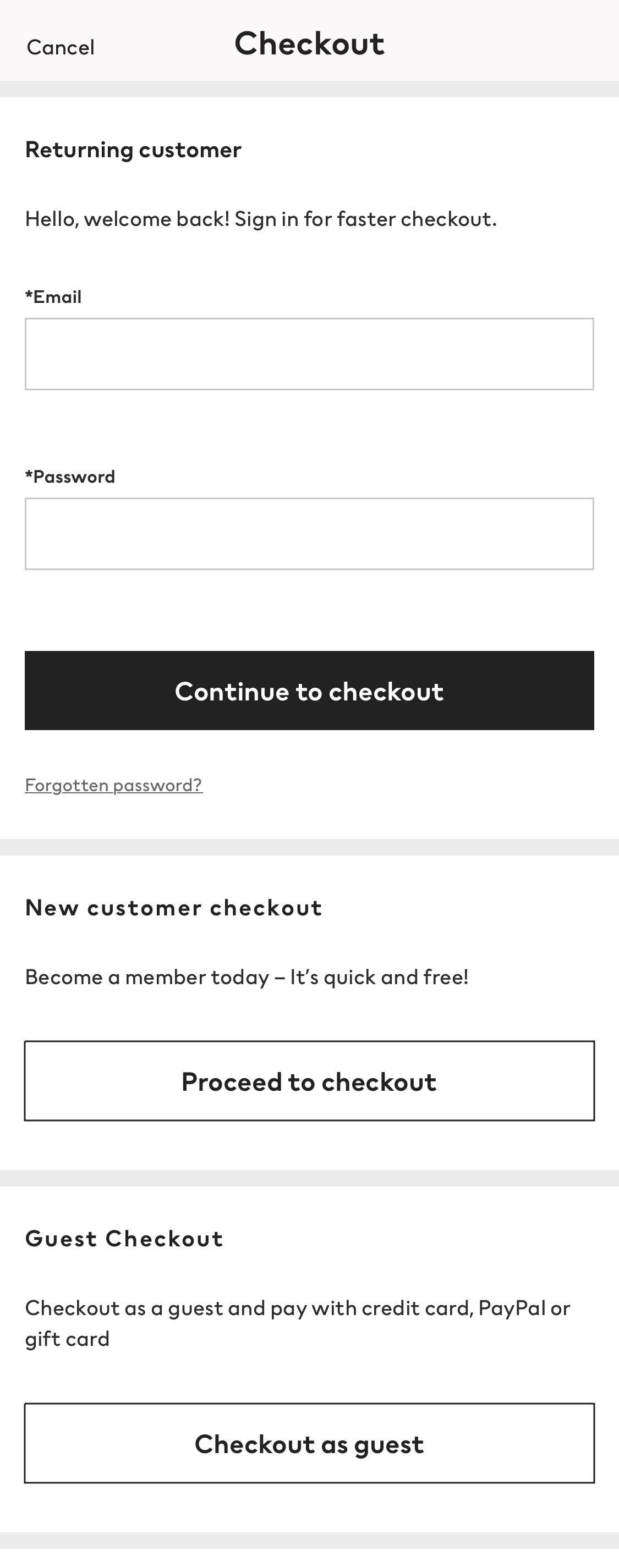Begin new member signup with Proceed to checkout
Viewport: 619px width, 1568px height.
tap(309, 1081)
